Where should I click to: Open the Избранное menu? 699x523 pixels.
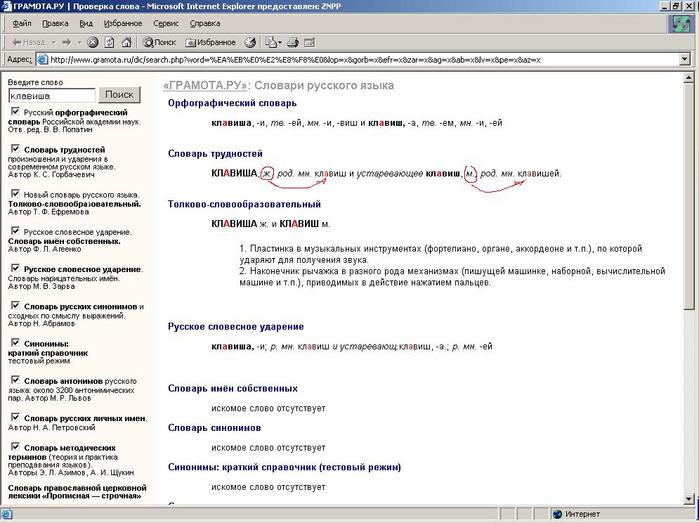pyautogui.click(x=123, y=23)
